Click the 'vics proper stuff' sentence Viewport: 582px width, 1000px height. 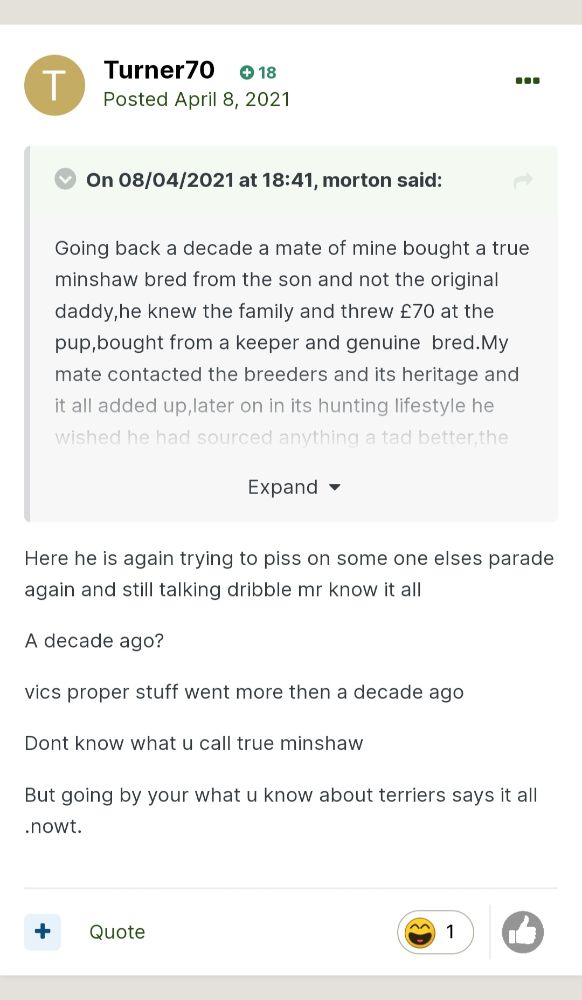pos(244,692)
